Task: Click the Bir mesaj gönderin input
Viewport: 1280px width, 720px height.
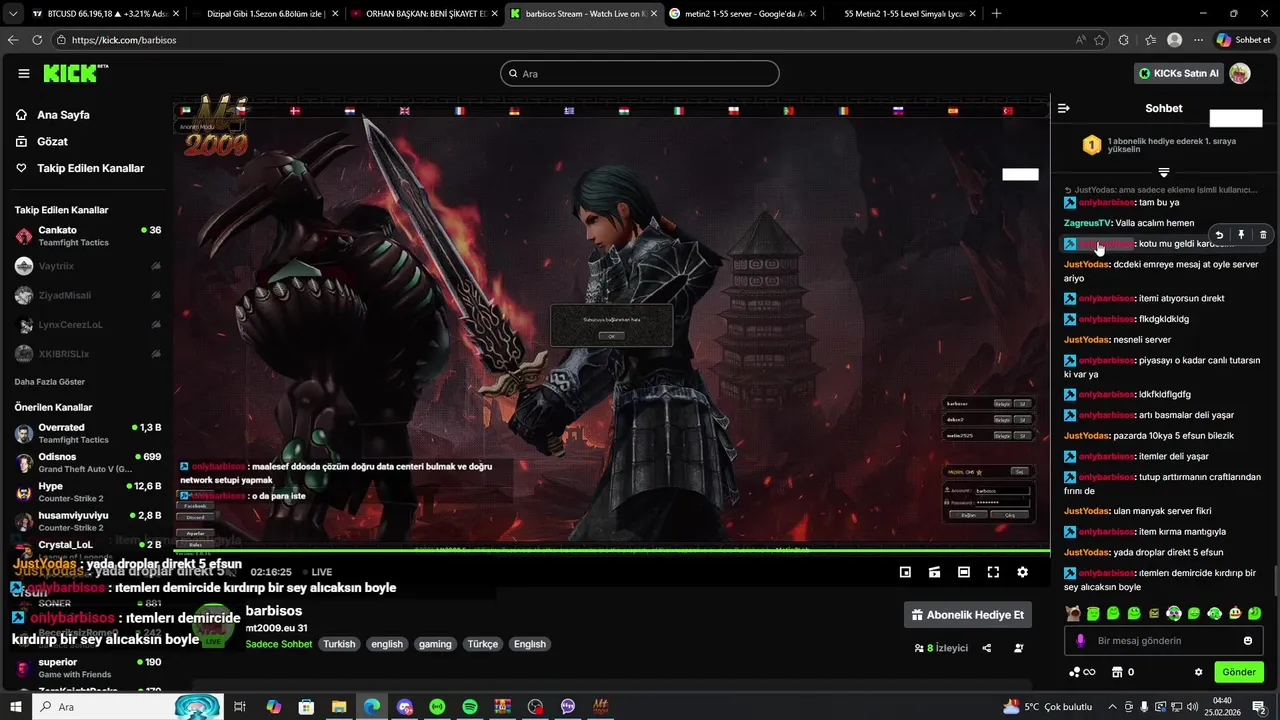Action: (x=1164, y=641)
